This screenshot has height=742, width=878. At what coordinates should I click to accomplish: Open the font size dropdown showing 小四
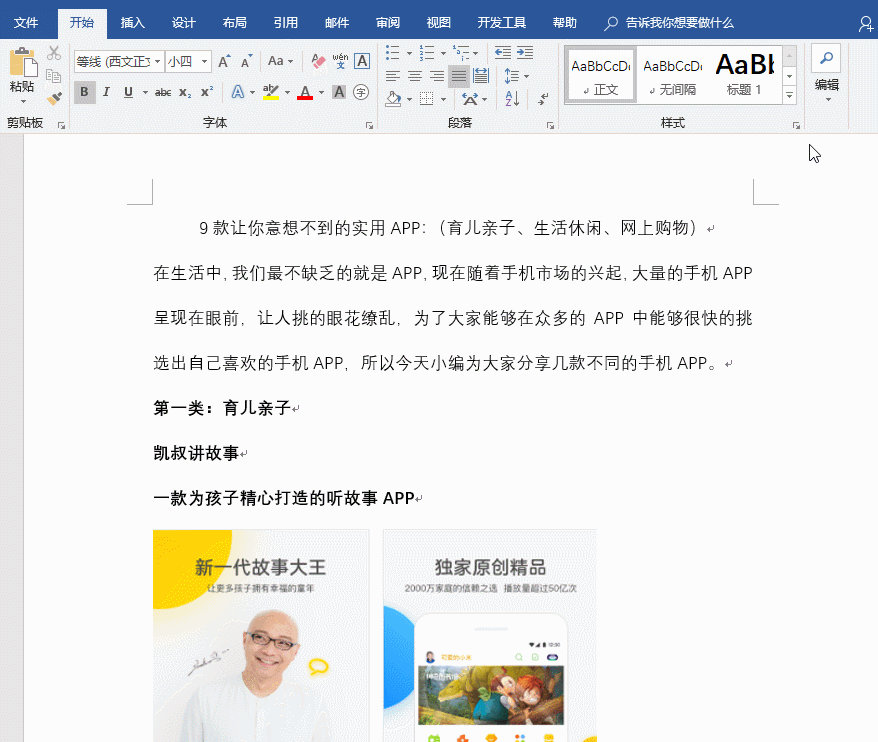tap(205, 61)
